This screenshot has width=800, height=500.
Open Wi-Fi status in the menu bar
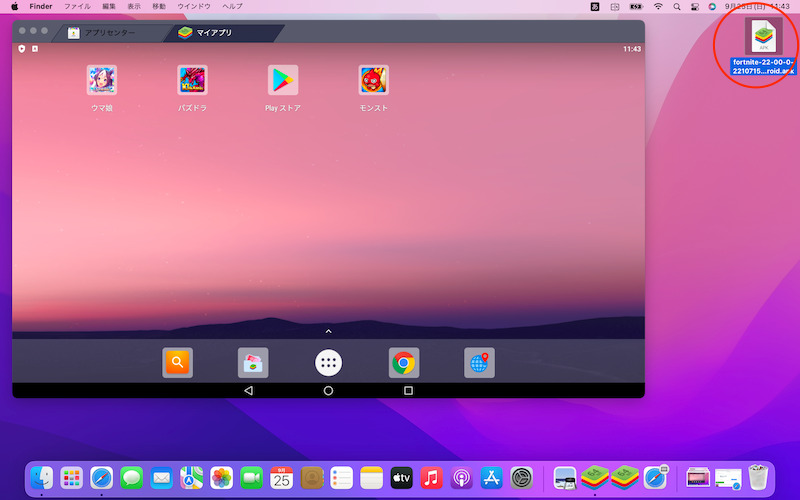tap(658, 6)
